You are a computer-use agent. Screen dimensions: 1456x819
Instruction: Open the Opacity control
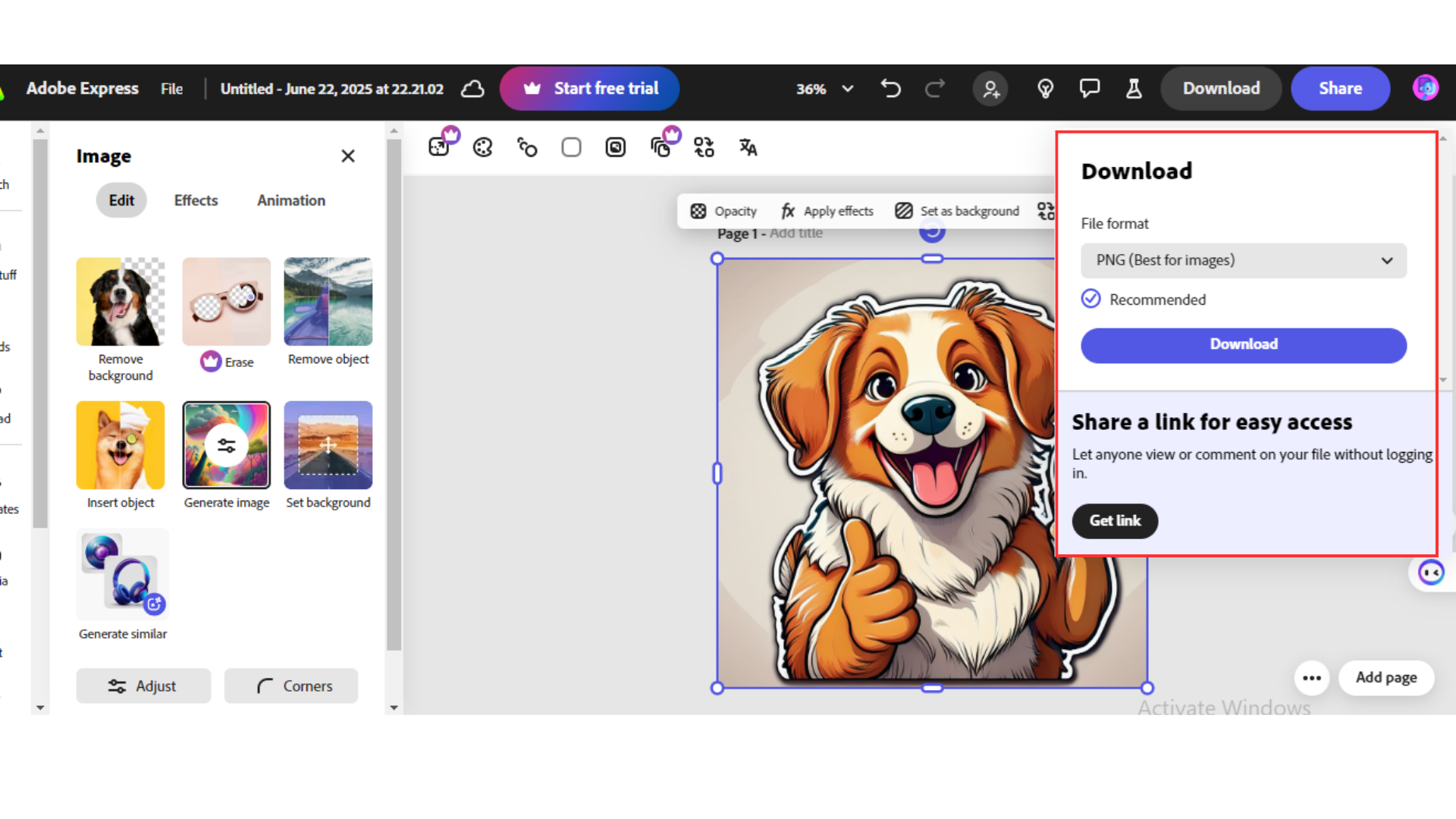tap(723, 211)
